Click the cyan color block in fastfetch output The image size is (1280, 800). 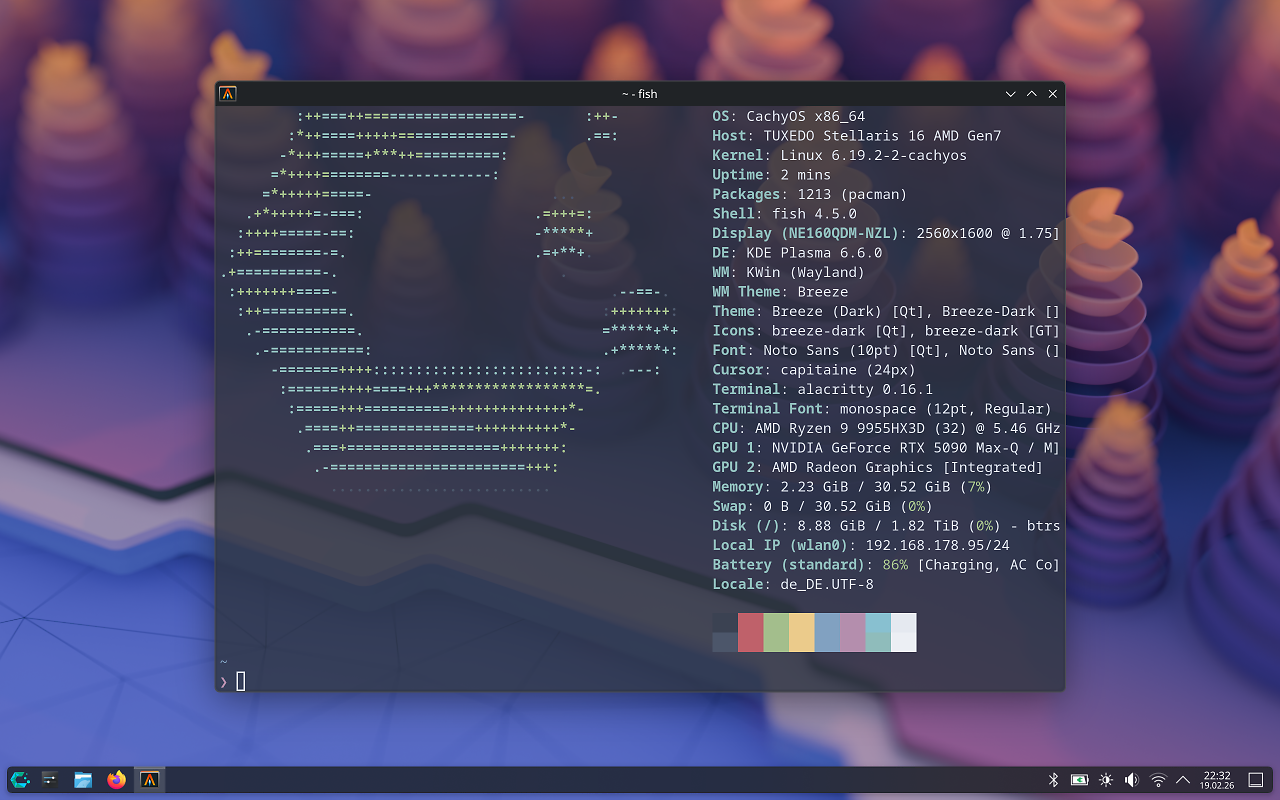[x=878, y=633]
